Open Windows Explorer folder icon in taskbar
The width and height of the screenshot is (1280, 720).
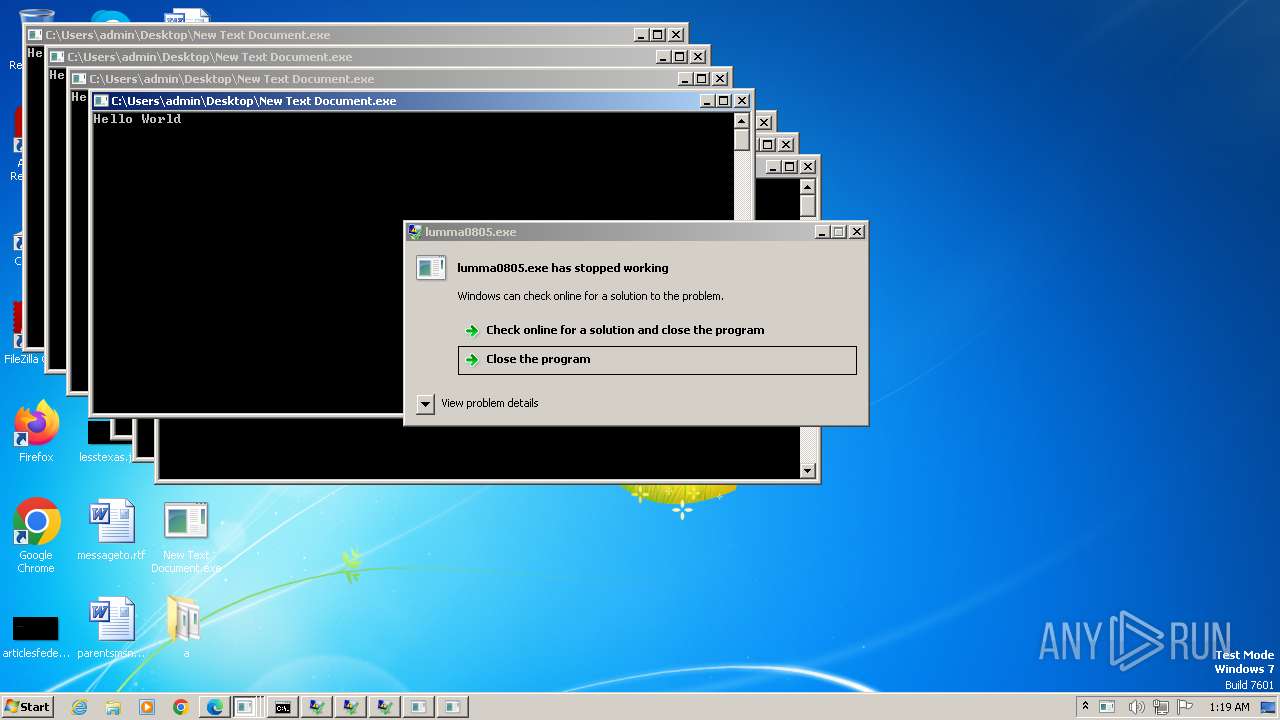pos(113,707)
